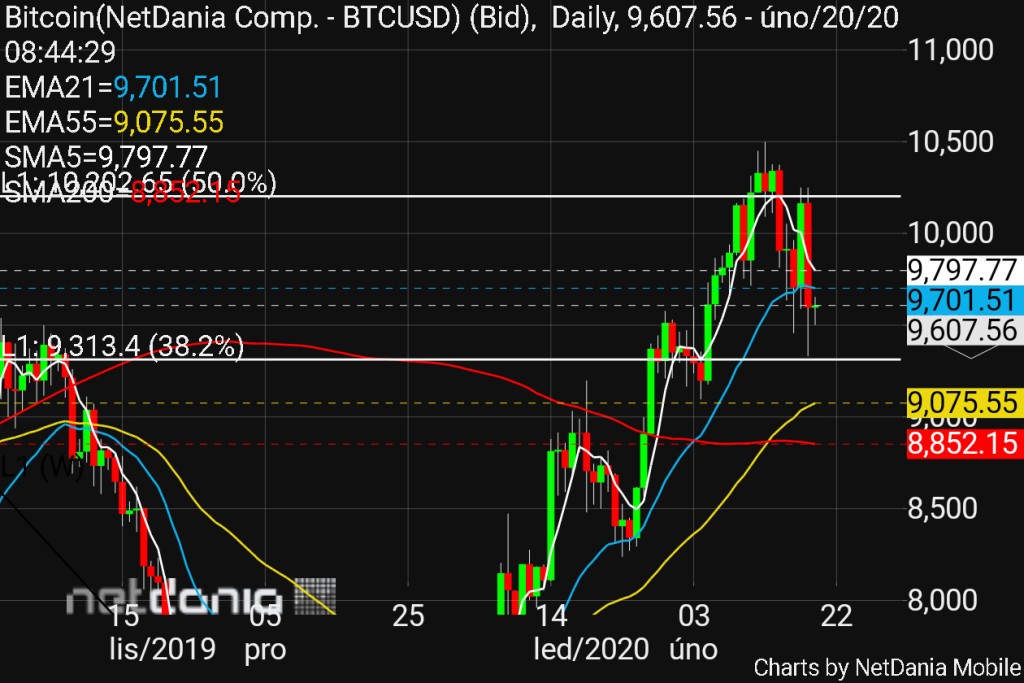Click the 8,000 price axis label
The height and width of the screenshot is (683, 1024).
click(942, 600)
